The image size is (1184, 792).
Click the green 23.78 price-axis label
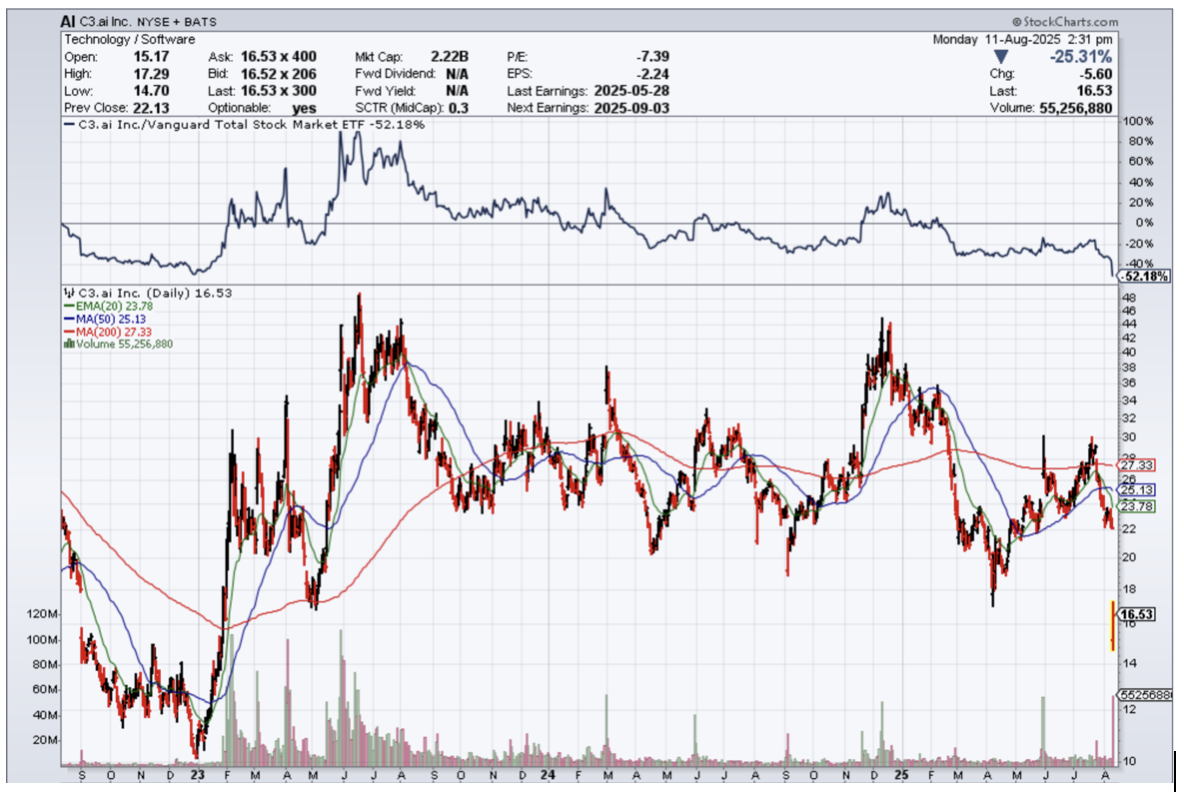[1136, 506]
